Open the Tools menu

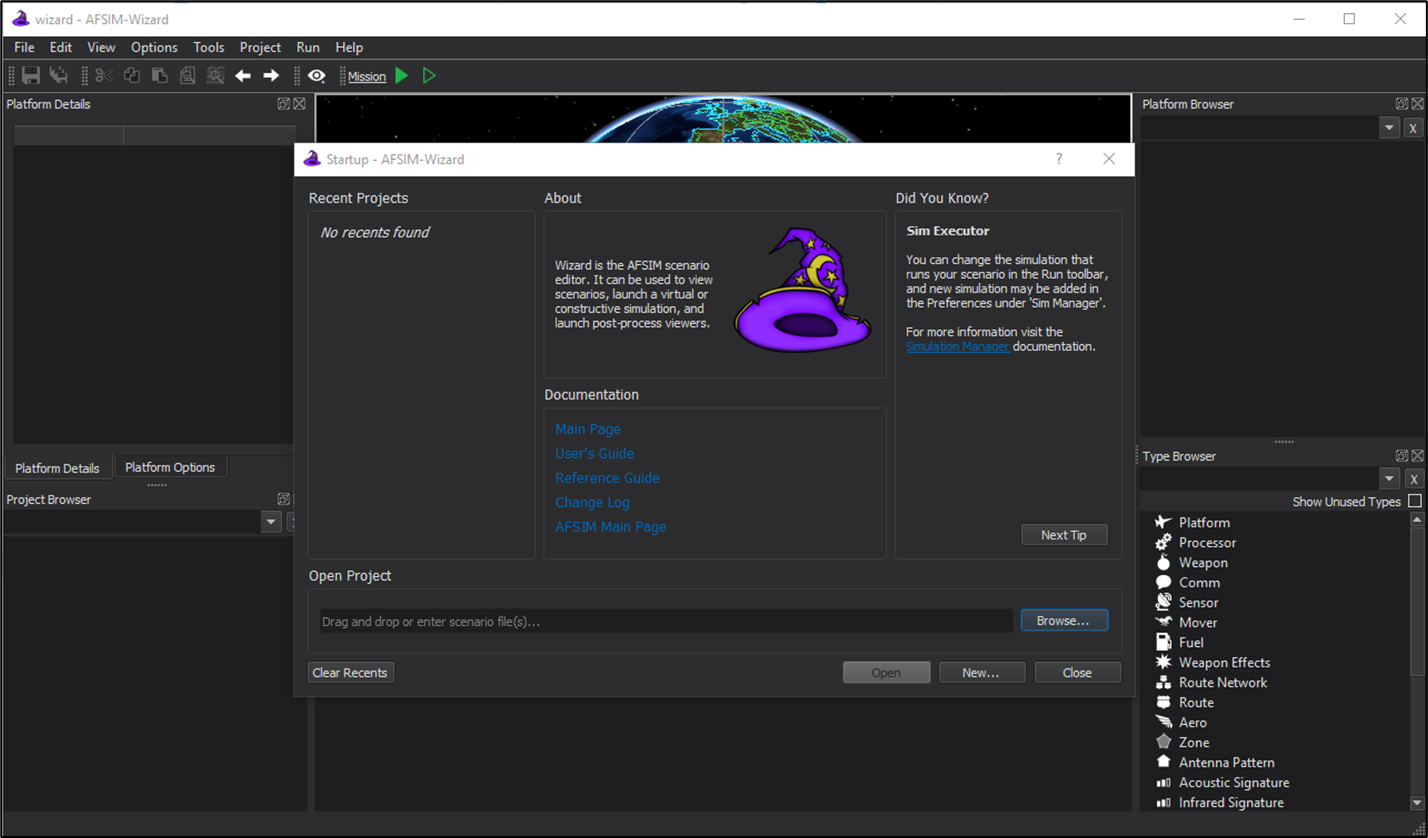point(209,47)
